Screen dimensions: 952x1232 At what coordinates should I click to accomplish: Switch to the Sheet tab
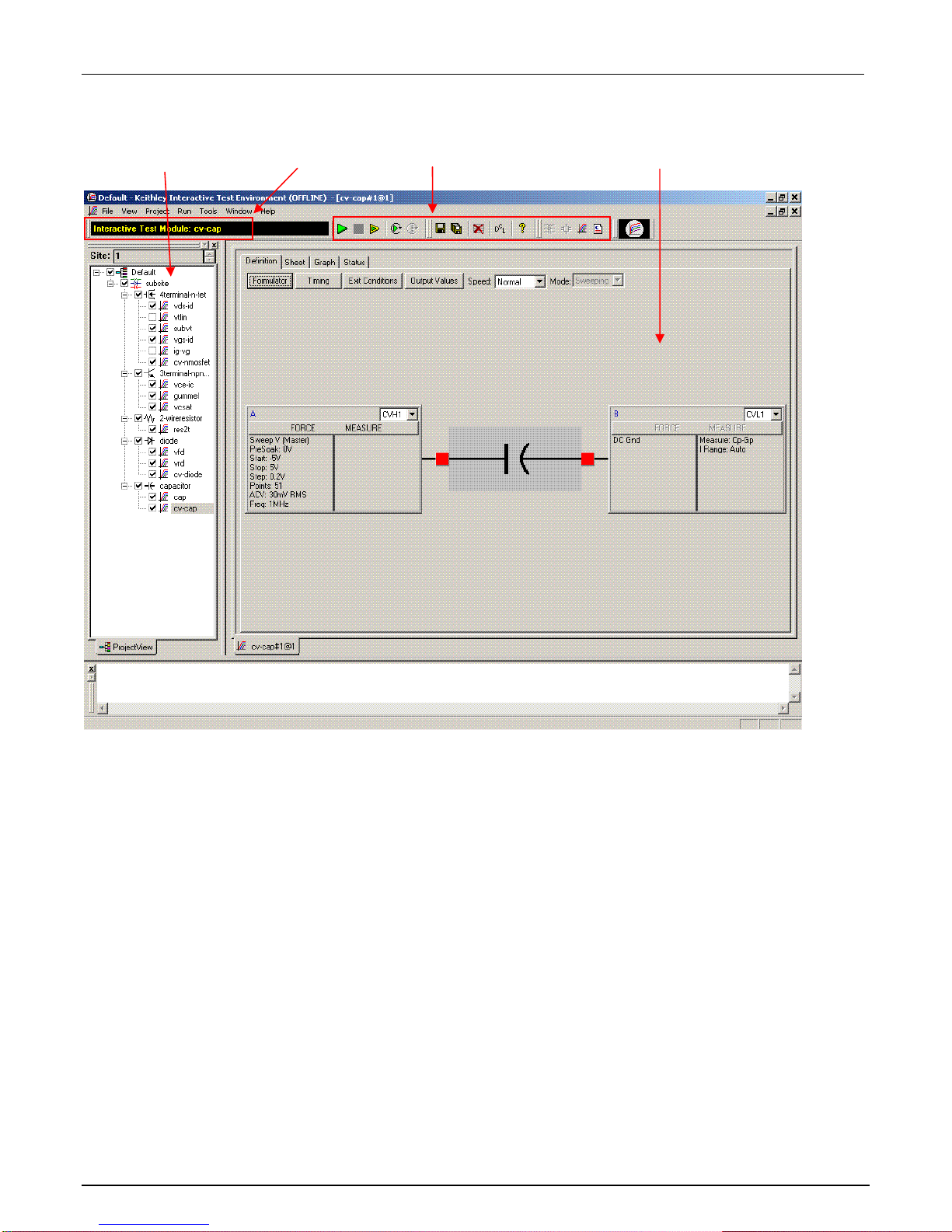[295, 262]
